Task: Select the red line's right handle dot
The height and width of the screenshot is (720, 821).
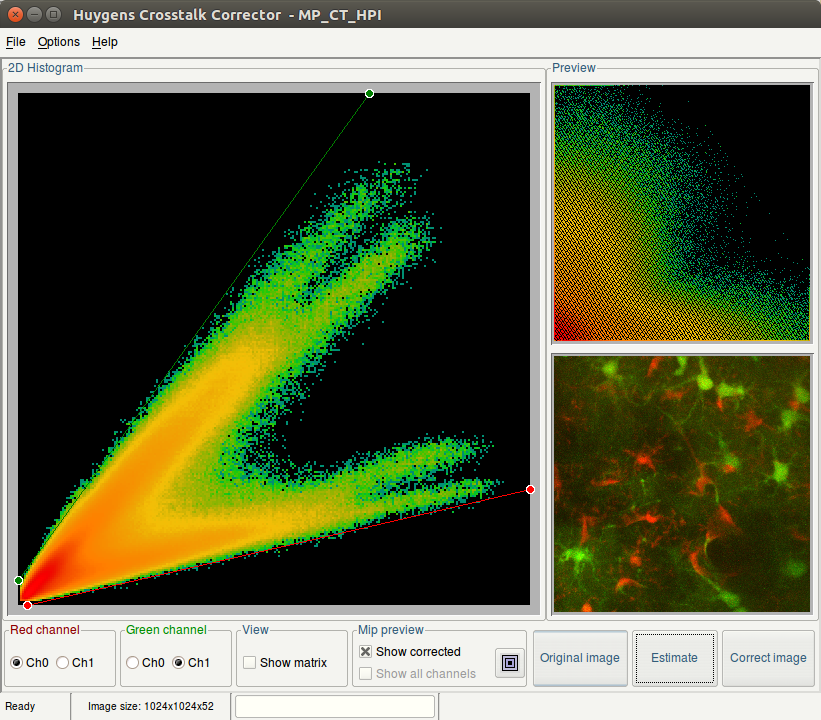Action: point(530,489)
